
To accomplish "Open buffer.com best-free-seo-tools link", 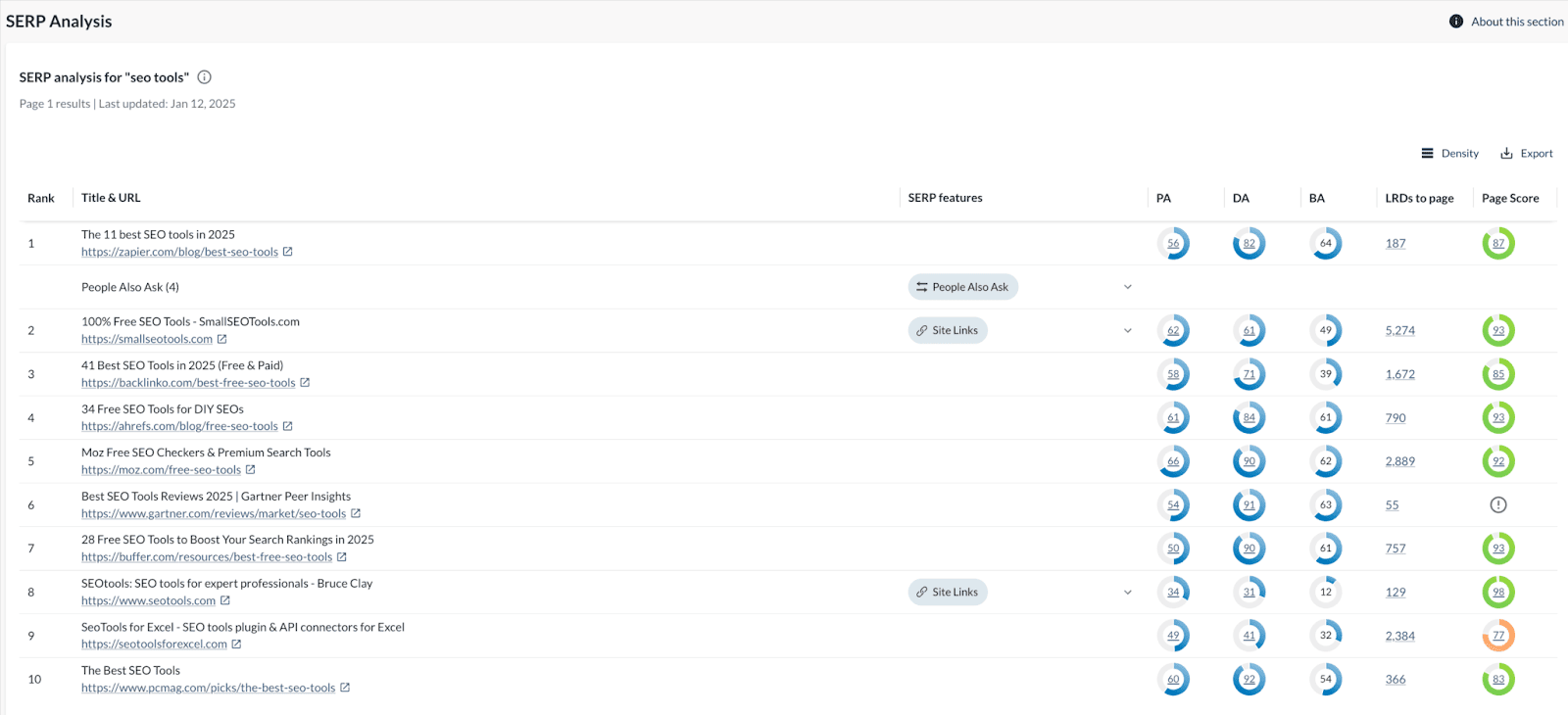I will 207,557.
